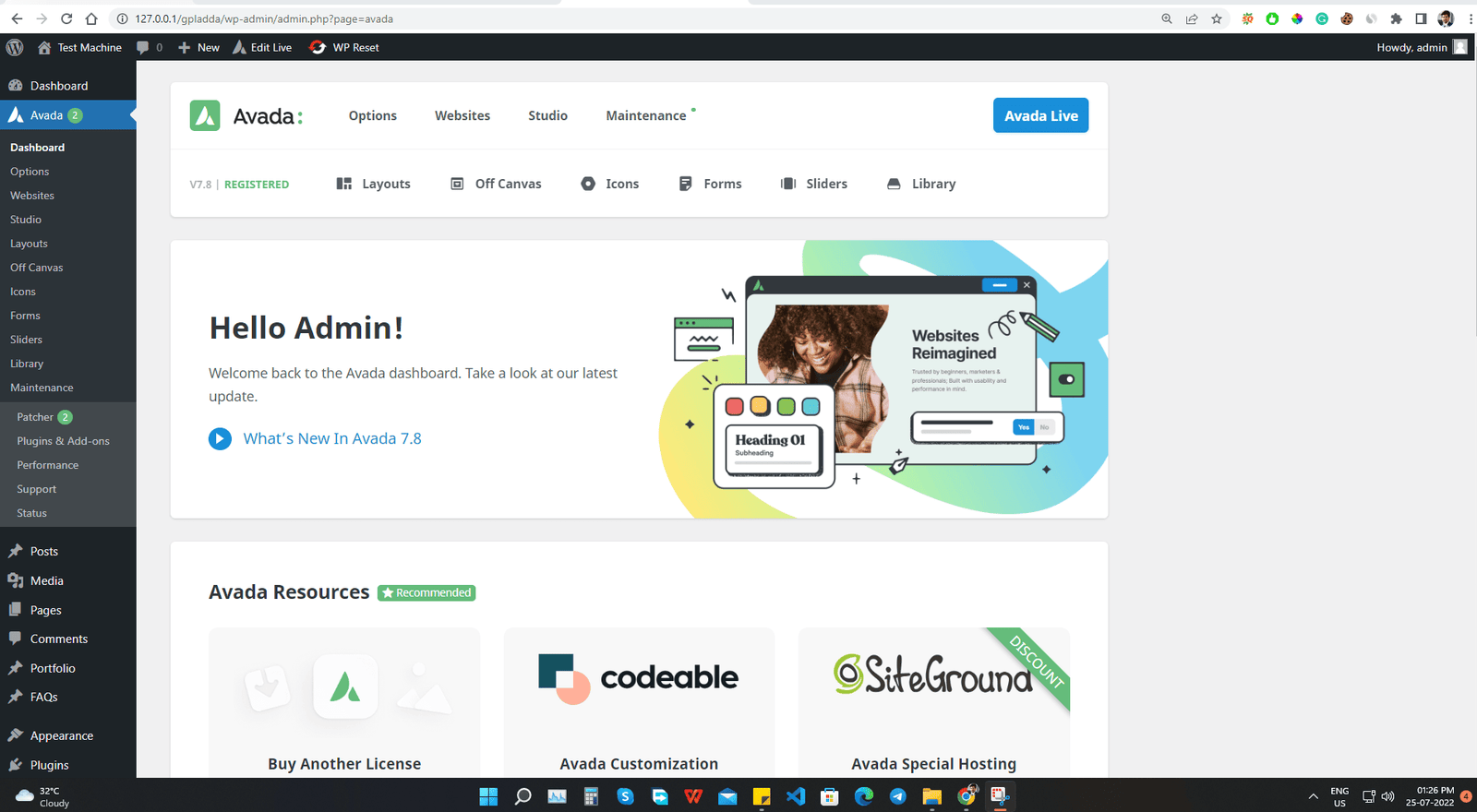Click the Avada Live button
This screenshot has height=812, width=1477.
pyautogui.click(x=1041, y=115)
